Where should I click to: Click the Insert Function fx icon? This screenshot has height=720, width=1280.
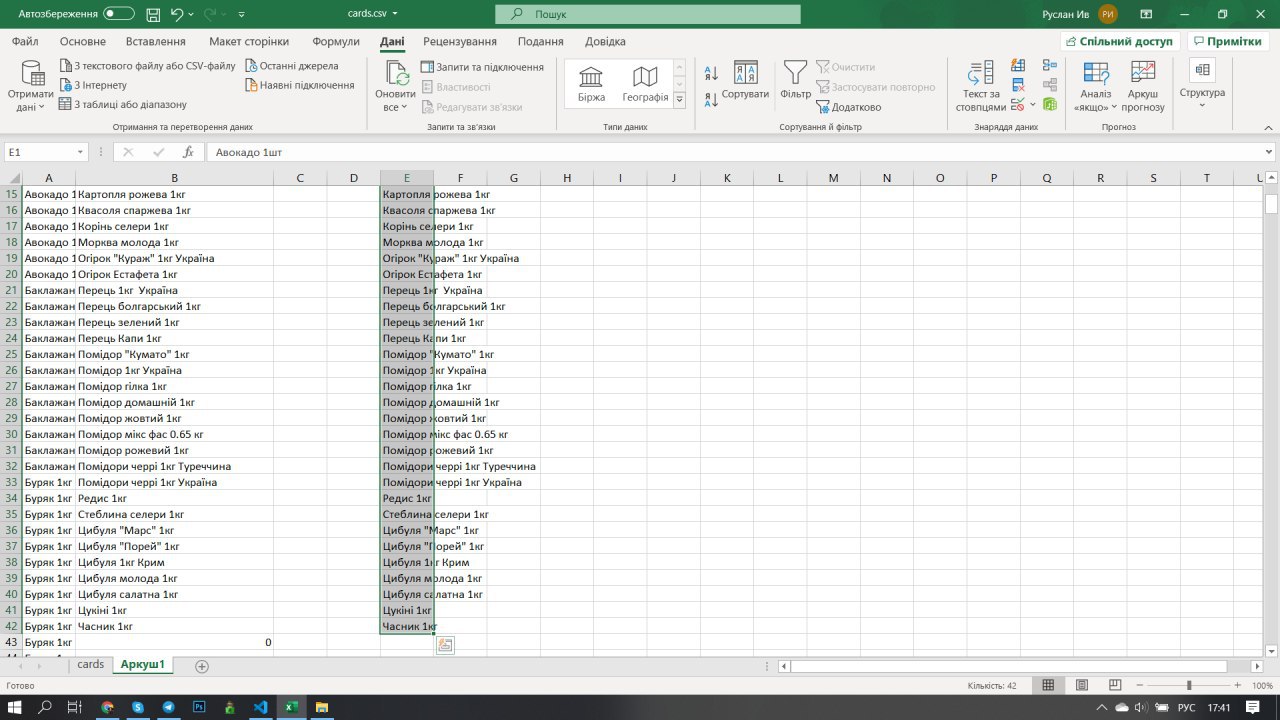(188, 152)
